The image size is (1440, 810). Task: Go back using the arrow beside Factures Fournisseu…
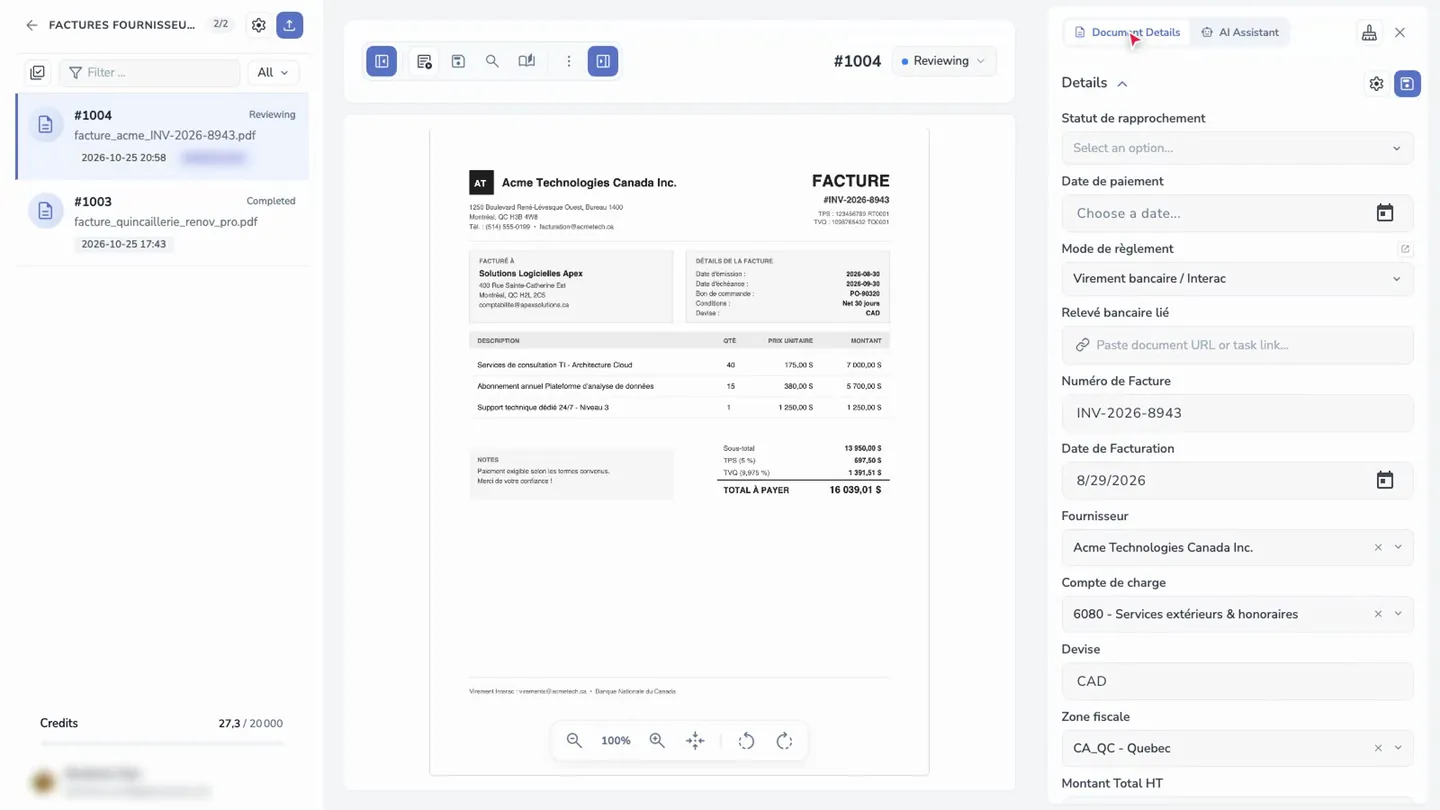point(32,25)
